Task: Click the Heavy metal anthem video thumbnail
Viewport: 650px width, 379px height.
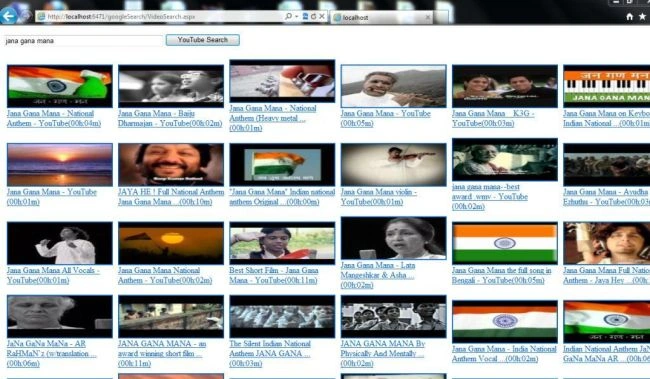Action: click(x=282, y=81)
